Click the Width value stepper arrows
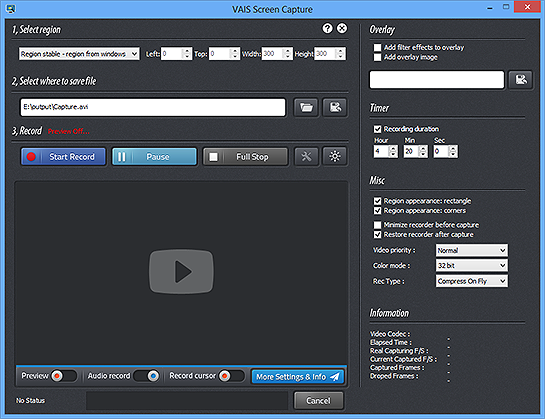Viewport: 545px width, 419px height. [x=287, y=54]
